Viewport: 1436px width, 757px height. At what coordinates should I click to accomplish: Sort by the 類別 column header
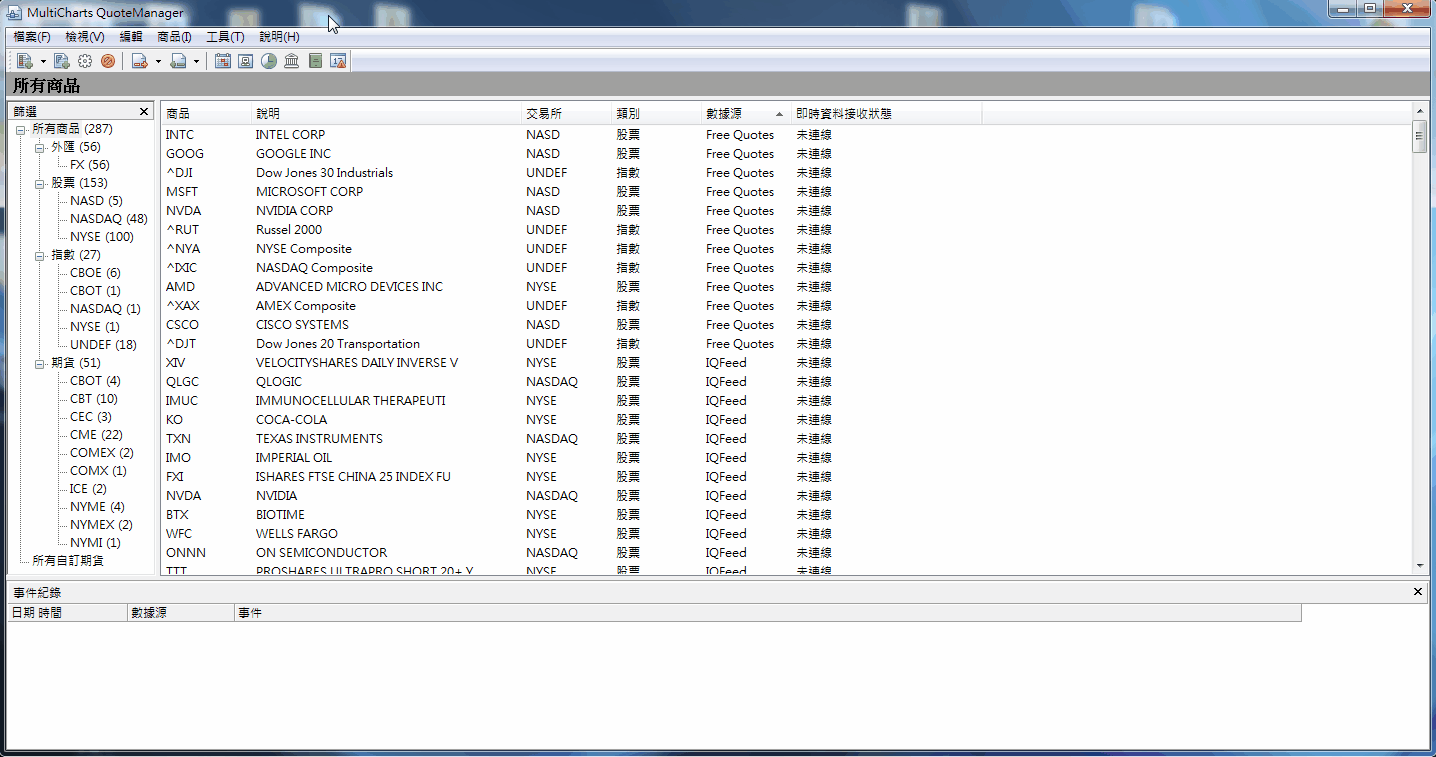click(x=656, y=114)
